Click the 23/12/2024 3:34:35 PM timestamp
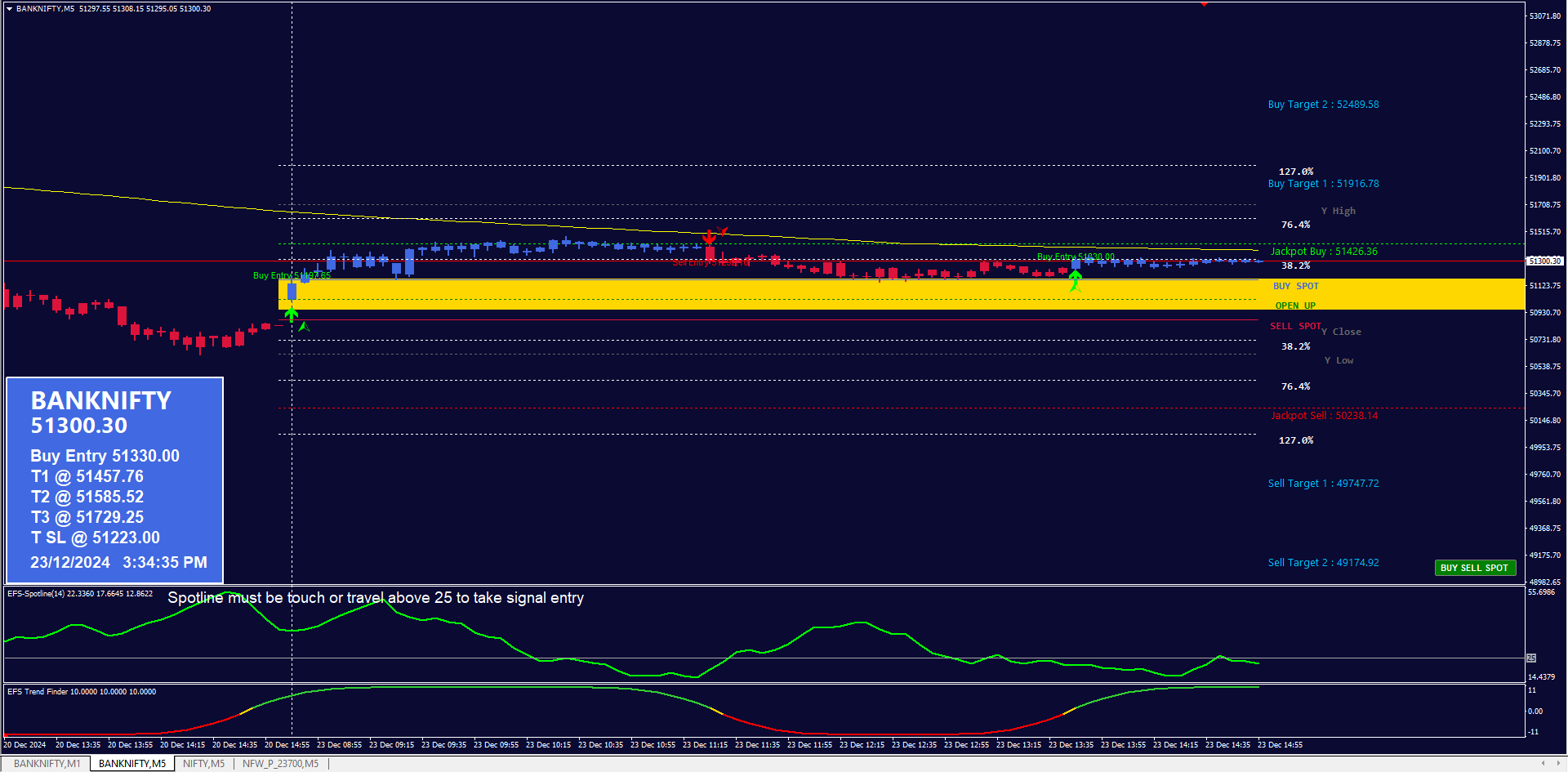This screenshot has height=772, width=1568. click(x=119, y=562)
